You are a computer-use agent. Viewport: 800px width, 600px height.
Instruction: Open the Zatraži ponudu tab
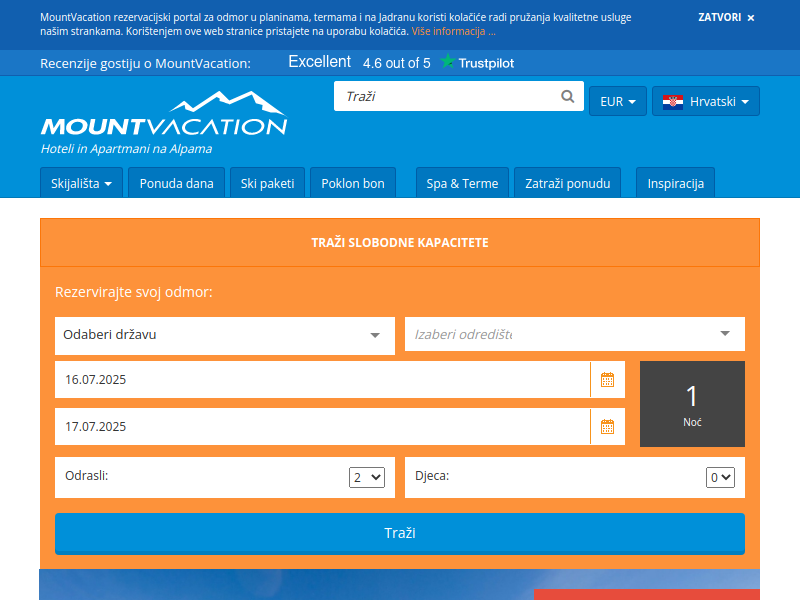567,183
